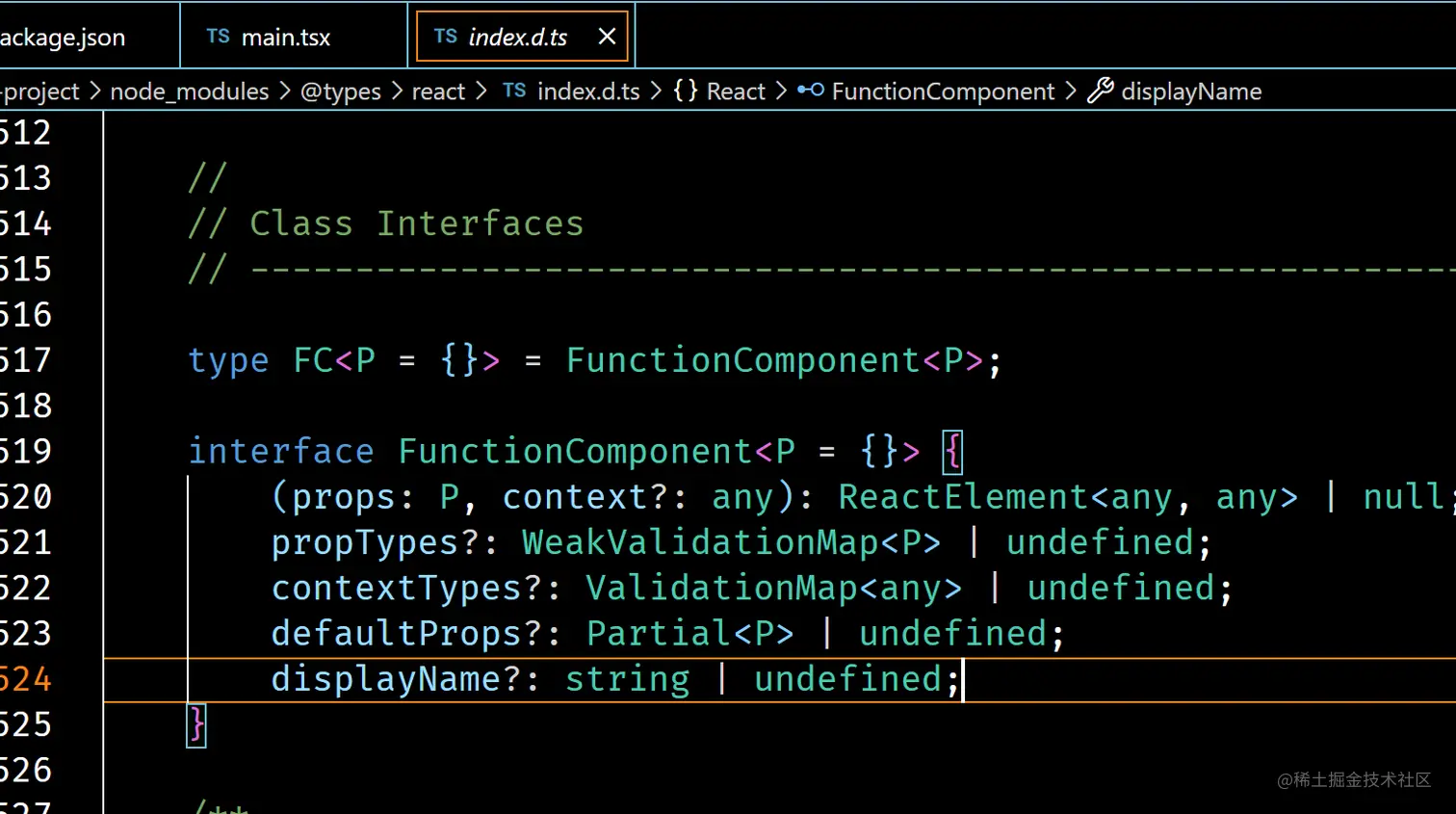The image size is (1456, 814).
Task: Click namespace braces icon in breadcrumb
Action: point(685,91)
